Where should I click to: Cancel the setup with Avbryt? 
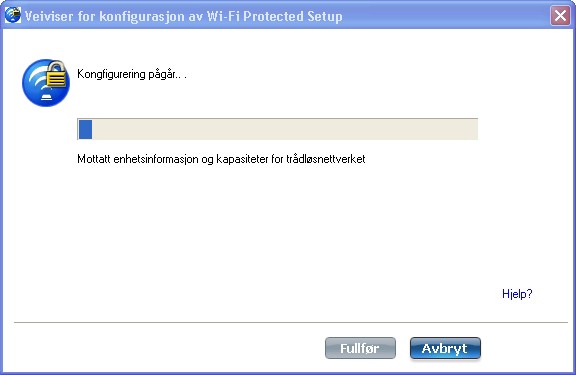pyautogui.click(x=445, y=348)
